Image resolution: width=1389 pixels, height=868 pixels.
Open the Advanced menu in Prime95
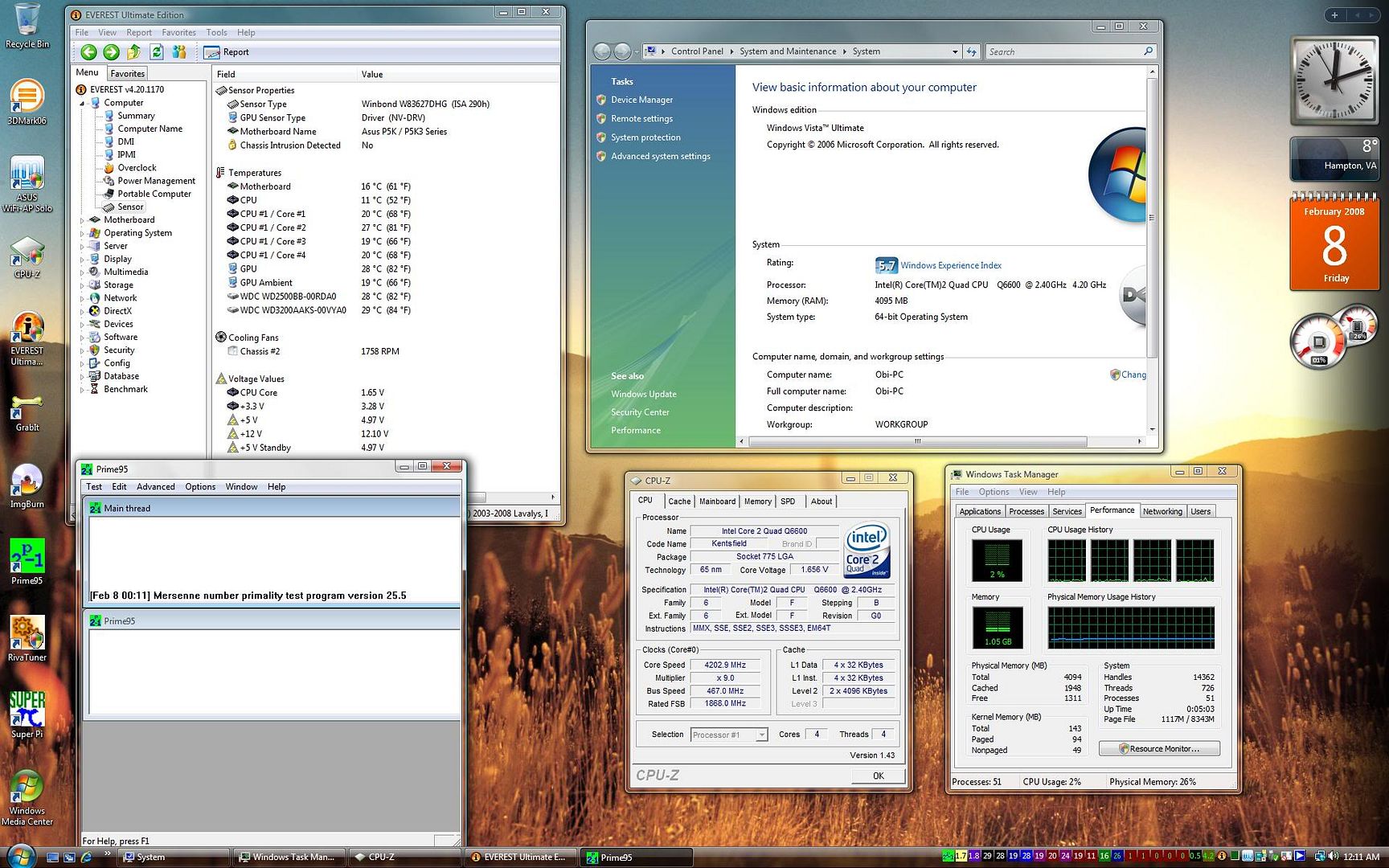155,487
